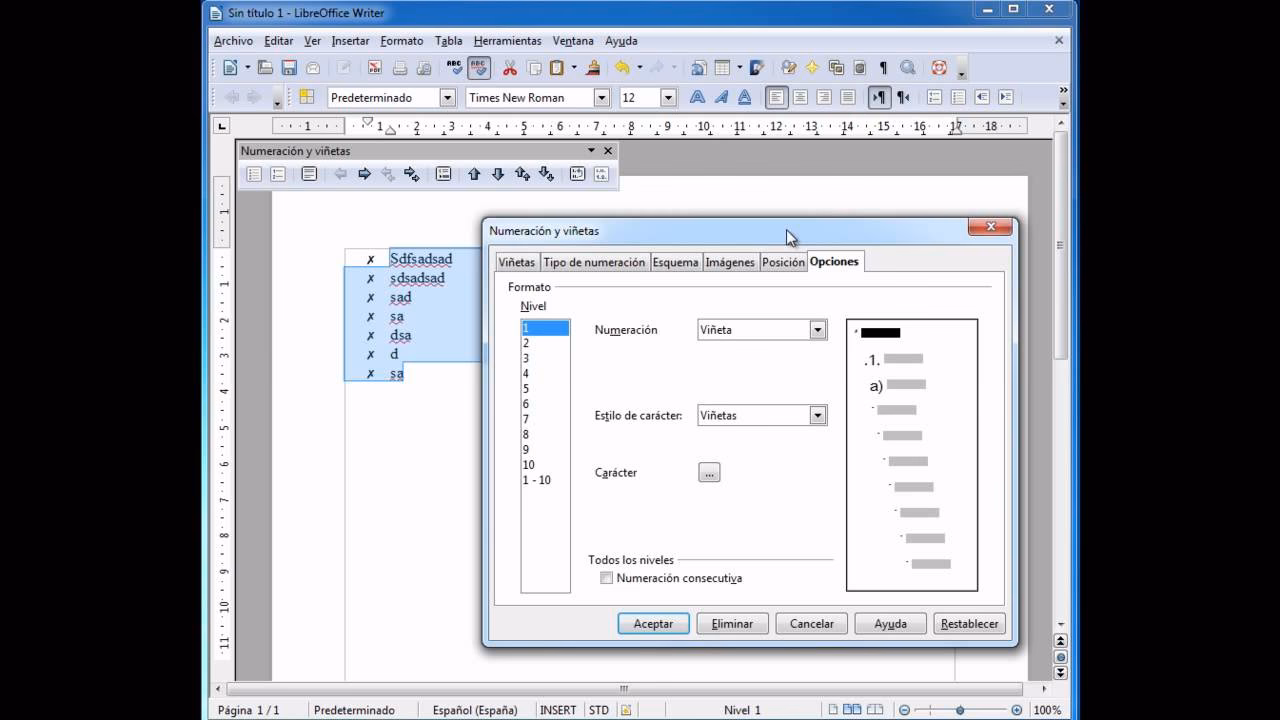This screenshot has width=1280, height=720.
Task: Open the Herramientas menu
Action: 507,41
